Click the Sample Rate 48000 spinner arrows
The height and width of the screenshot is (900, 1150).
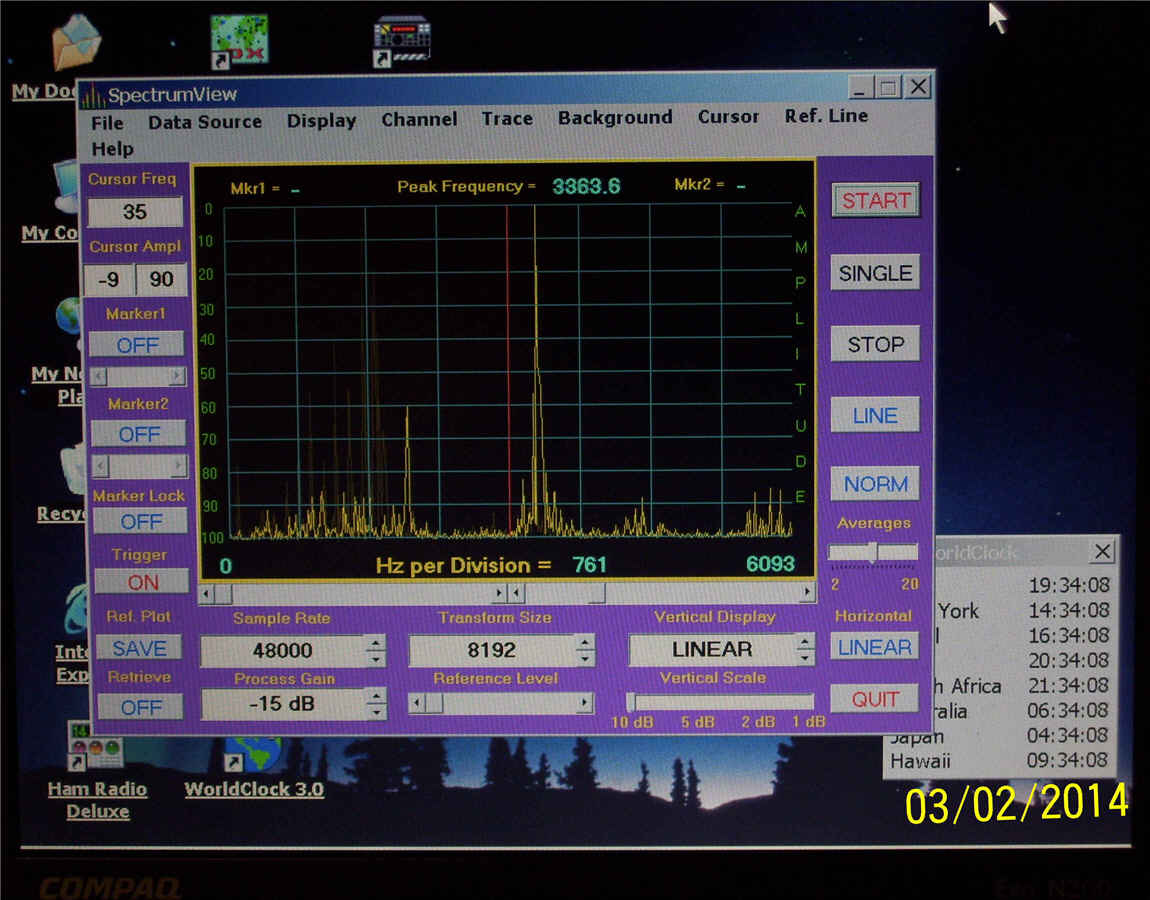click(x=375, y=651)
